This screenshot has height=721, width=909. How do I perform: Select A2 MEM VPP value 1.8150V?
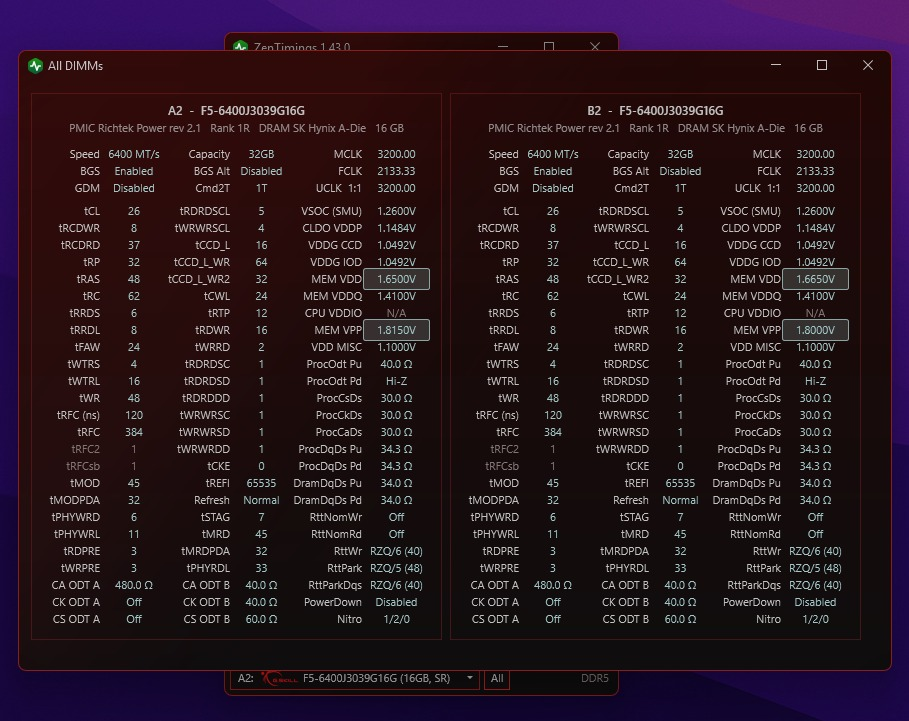[396, 330]
